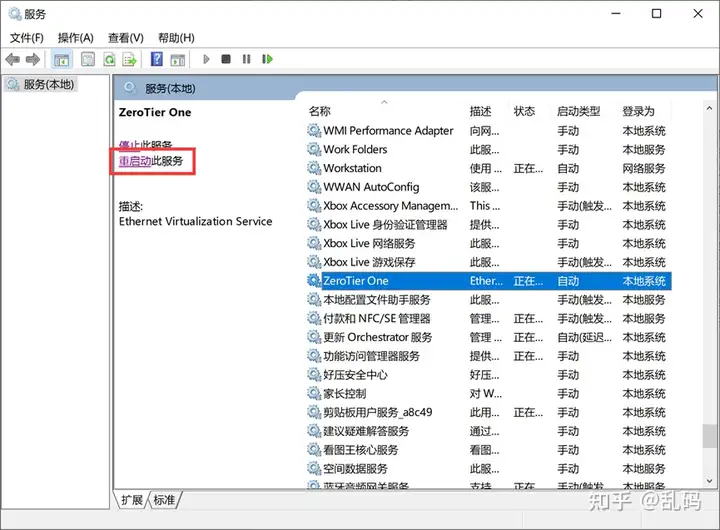
Task: Click the vertical scrollbar thumb
Action: tap(709, 436)
